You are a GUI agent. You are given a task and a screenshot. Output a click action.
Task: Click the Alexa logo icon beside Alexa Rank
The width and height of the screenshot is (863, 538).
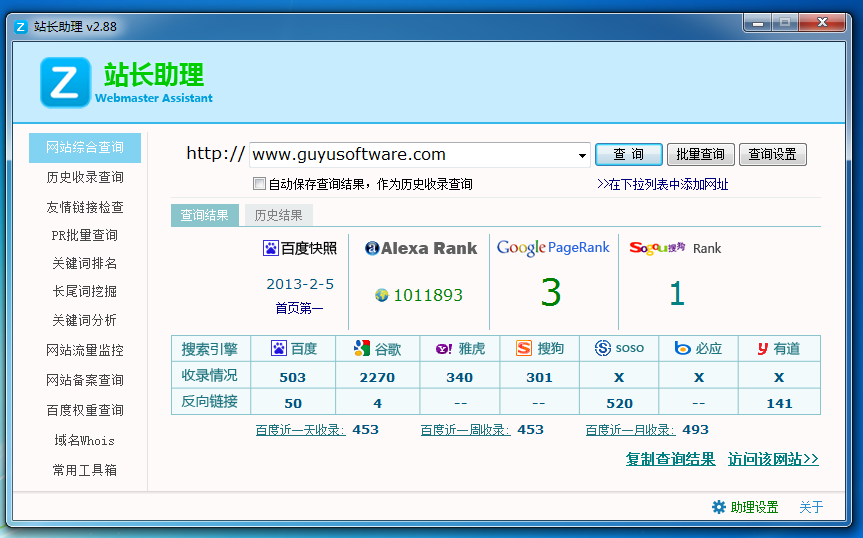[372, 248]
